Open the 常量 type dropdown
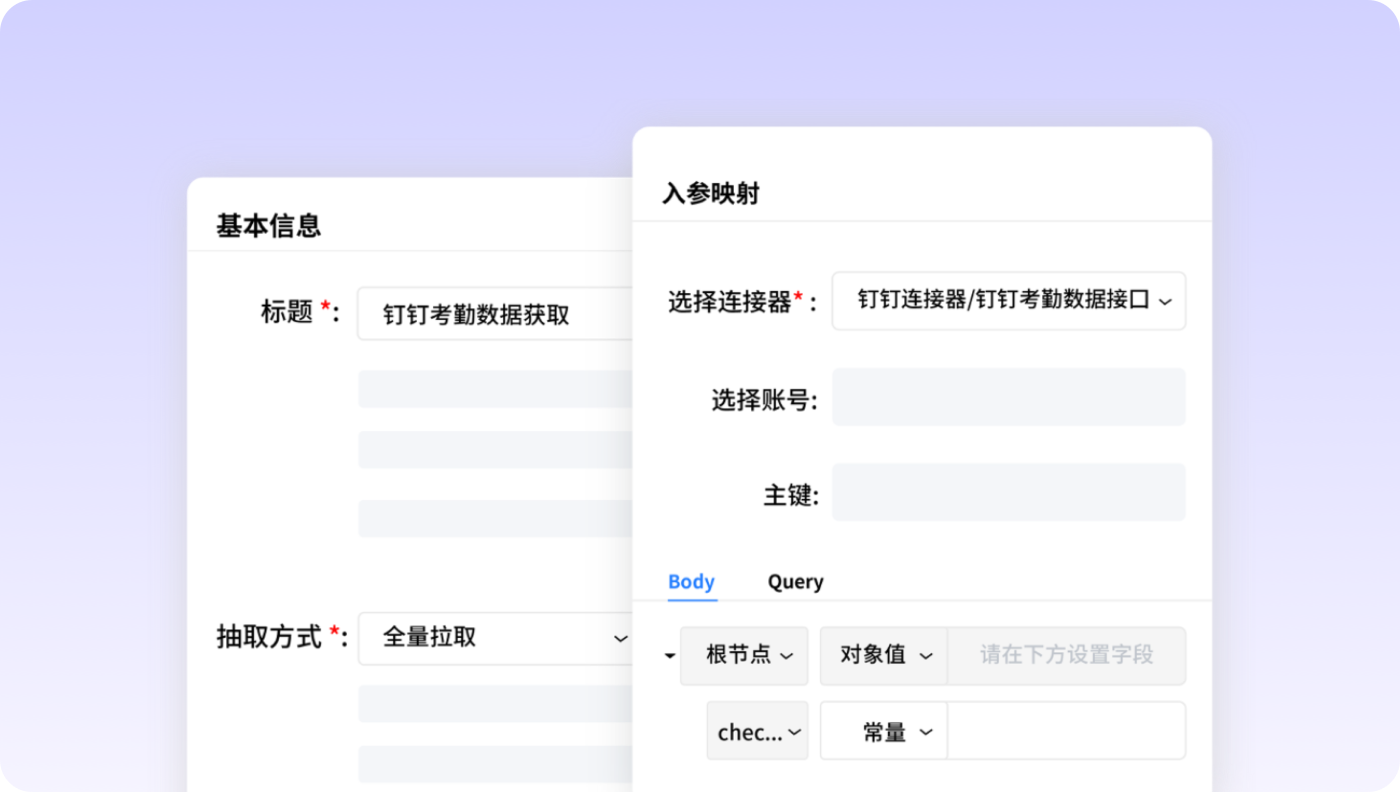This screenshot has width=1400, height=792. click(884, 732)
